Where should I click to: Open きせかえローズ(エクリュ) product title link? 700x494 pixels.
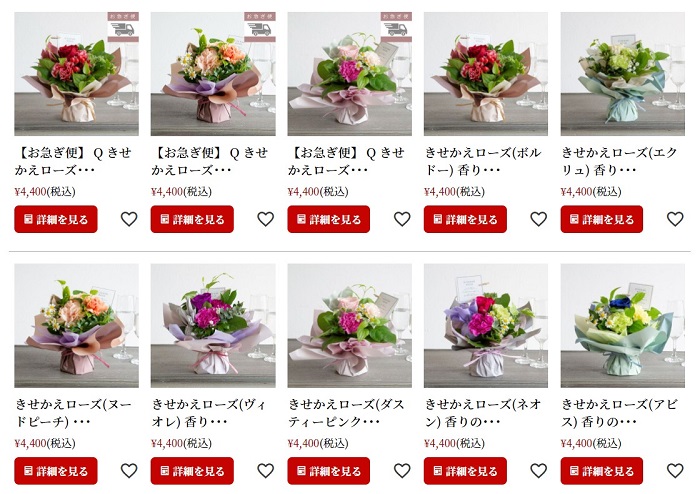[x=619, y=161]
